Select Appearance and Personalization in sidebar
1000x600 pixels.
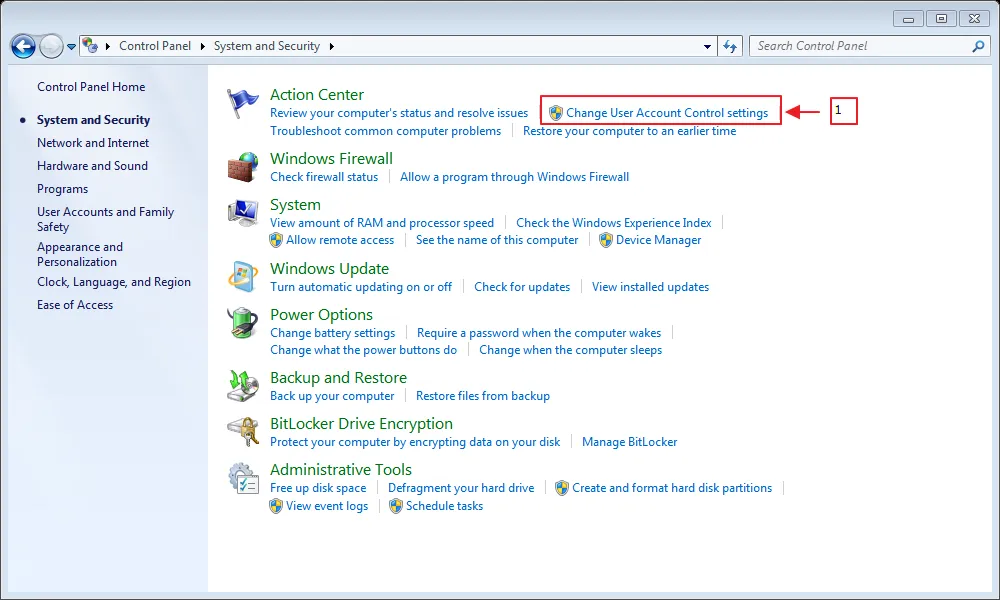click(80, 254)
